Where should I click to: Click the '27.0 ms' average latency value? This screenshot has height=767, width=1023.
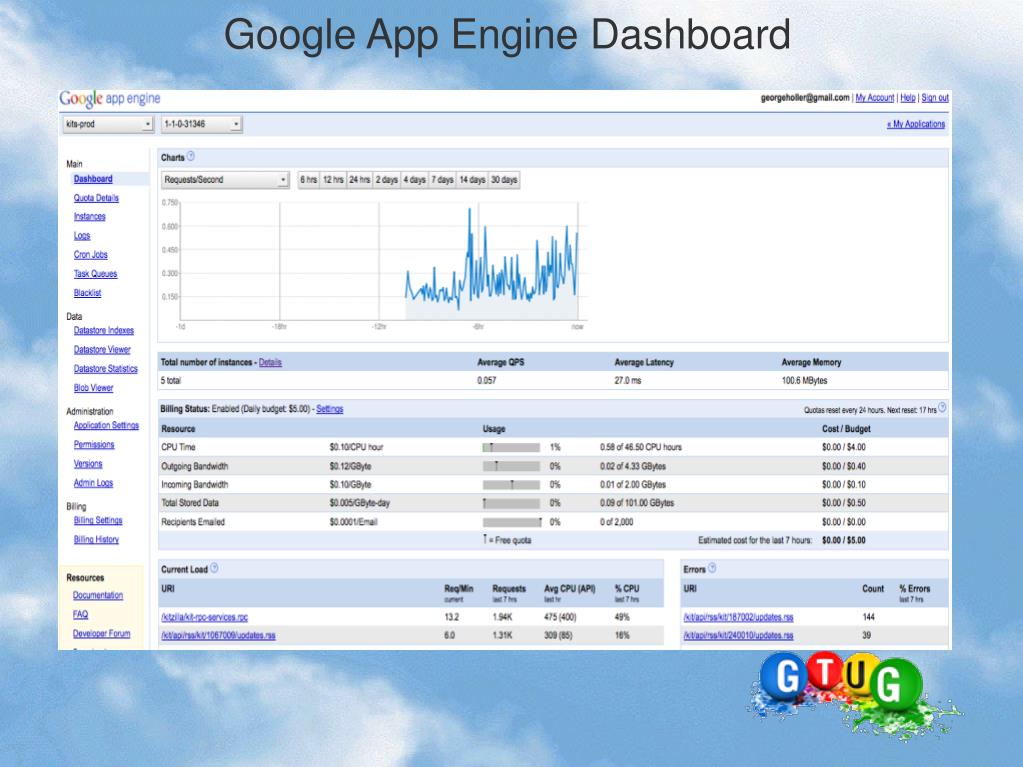coord(627,380)
